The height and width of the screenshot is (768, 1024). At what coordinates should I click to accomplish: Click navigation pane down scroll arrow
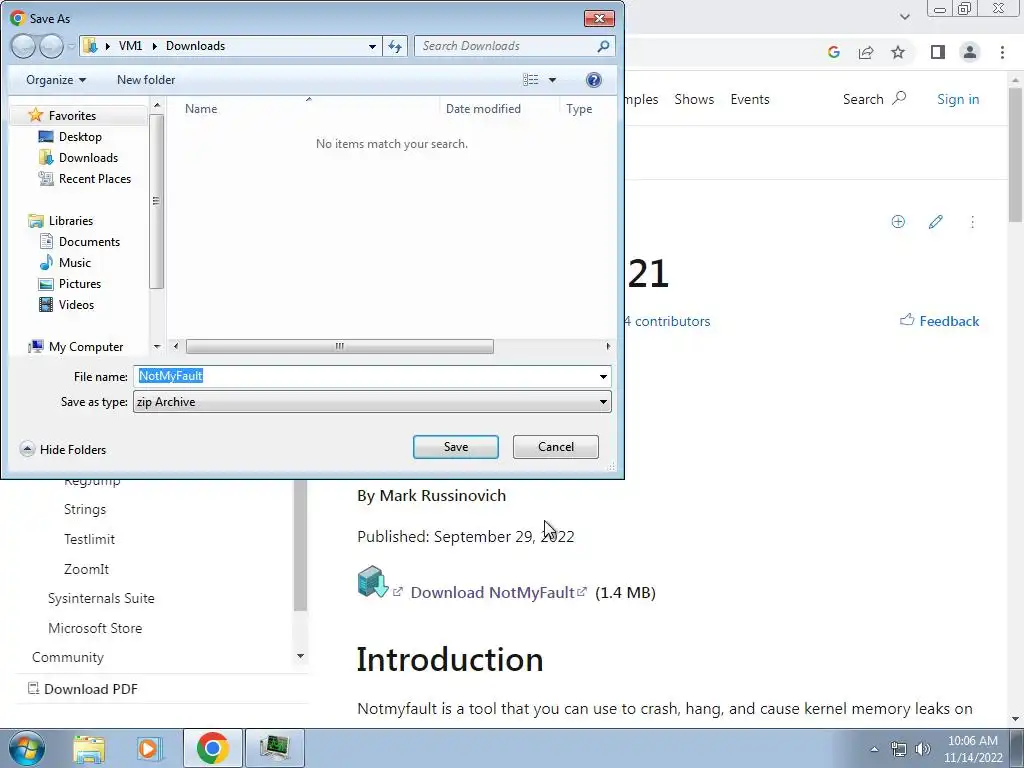[x=157, y=346]
